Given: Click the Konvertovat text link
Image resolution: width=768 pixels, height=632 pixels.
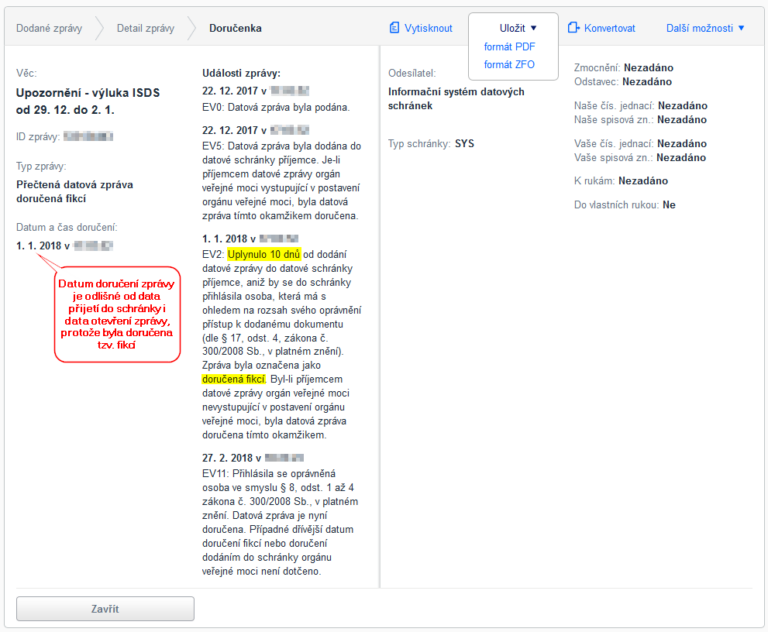Looking at the screenshot, I should coord(609,28).
